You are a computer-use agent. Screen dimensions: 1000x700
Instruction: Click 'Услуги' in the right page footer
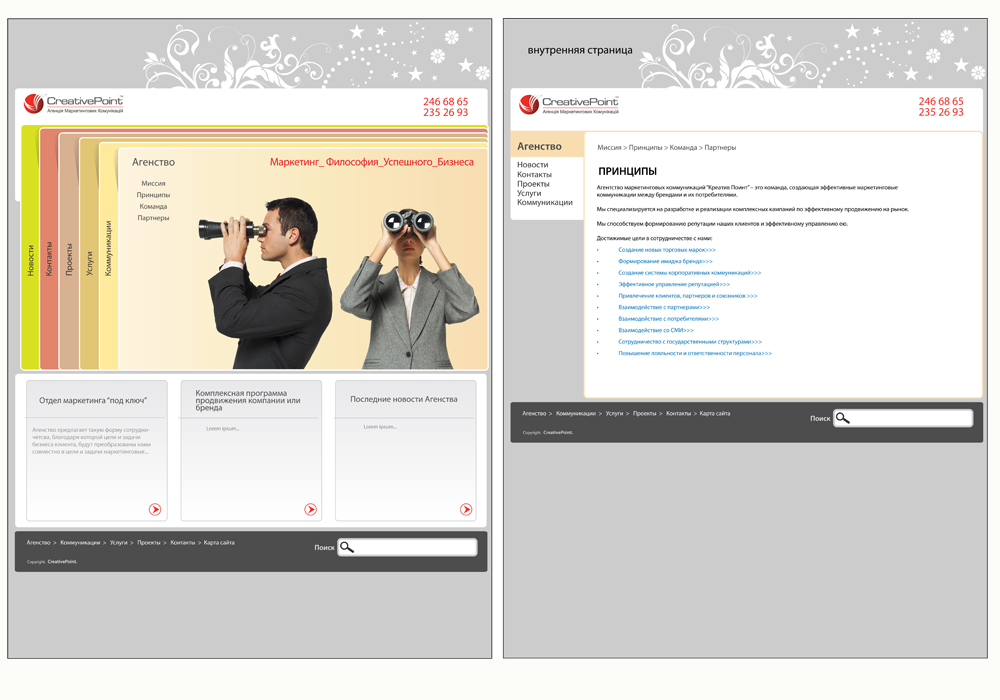[614, 414]
